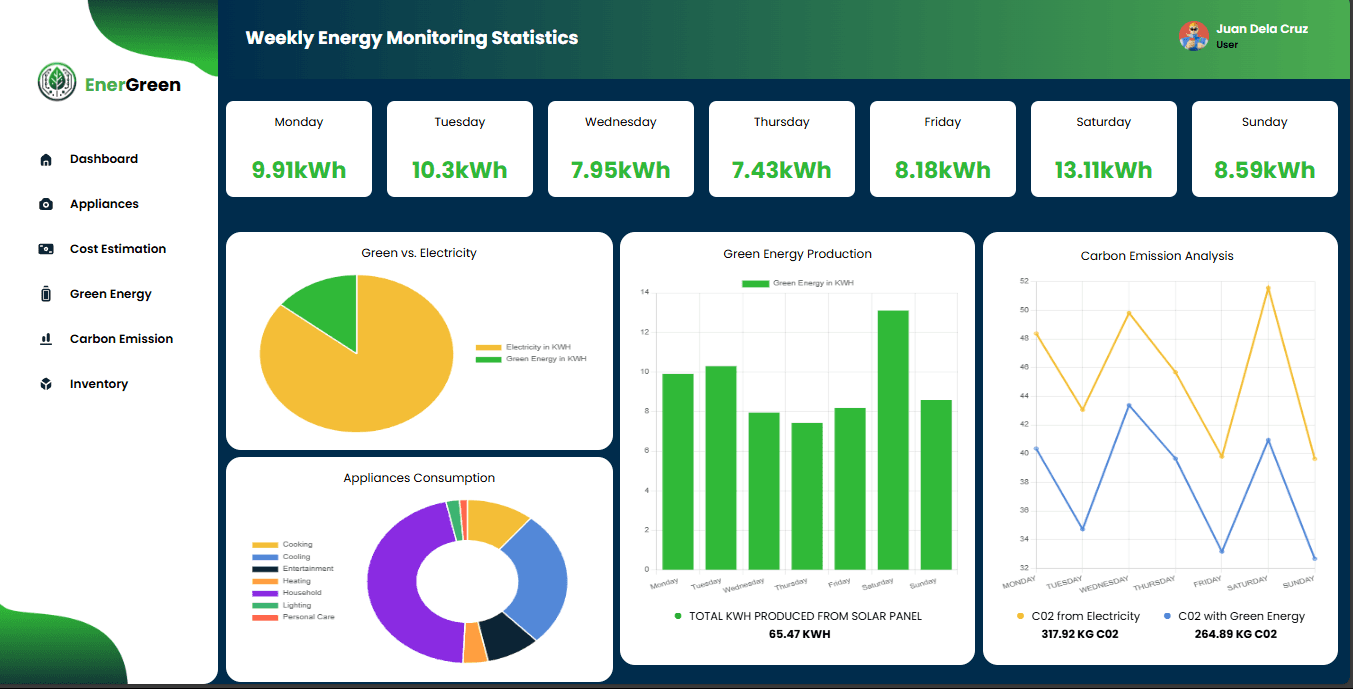
Task: Click Juan Dela Cruz's avatar picture
Action: (1194, 36)
